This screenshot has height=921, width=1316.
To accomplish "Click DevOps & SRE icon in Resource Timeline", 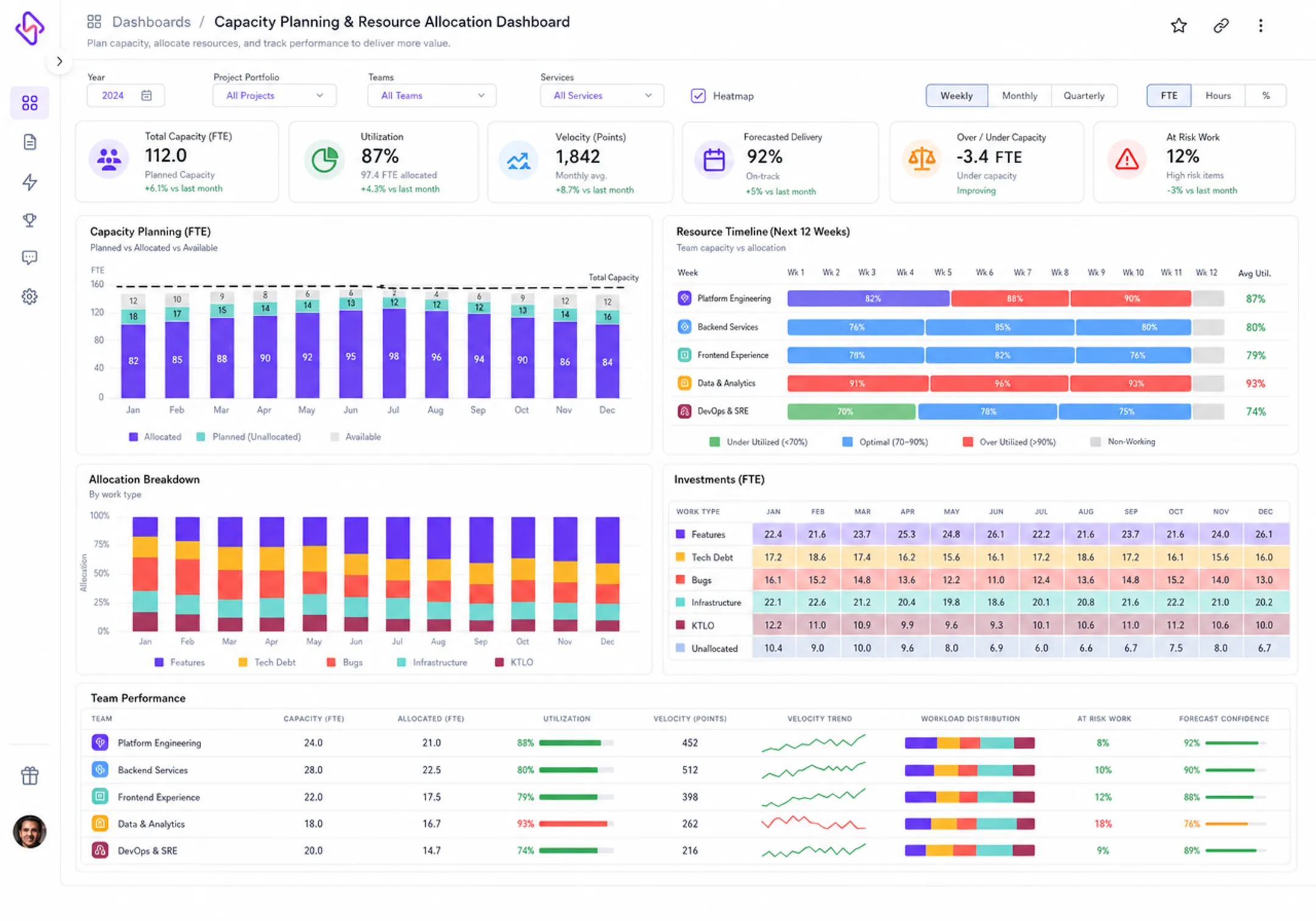I will coord(685,411).
